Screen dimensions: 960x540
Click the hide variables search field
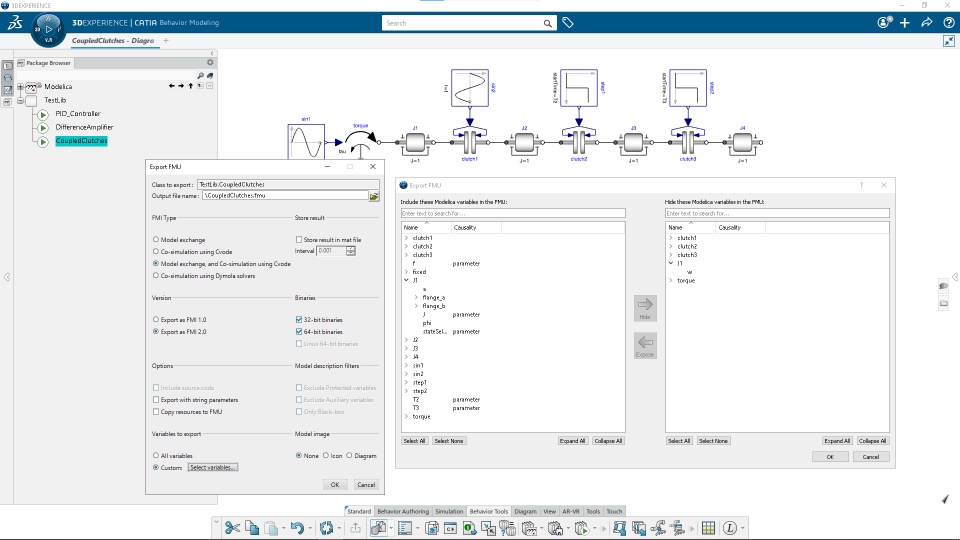tap(778, 213)
